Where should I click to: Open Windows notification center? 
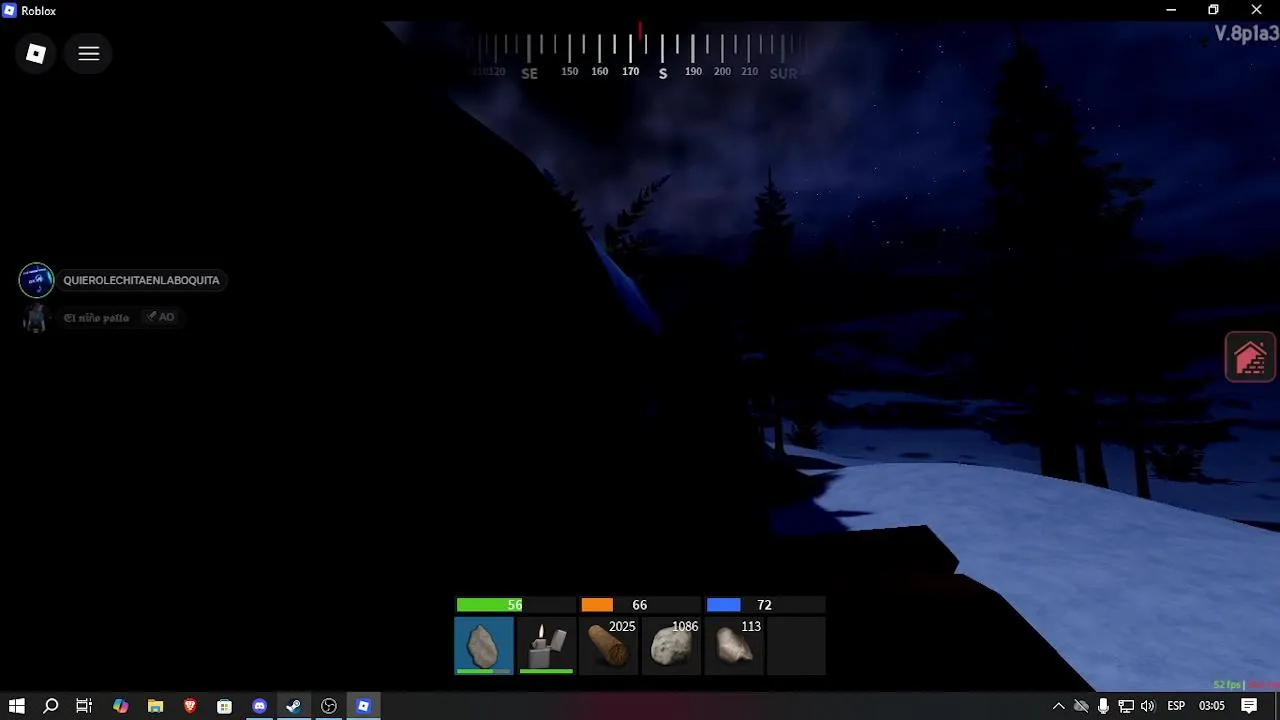click(x=1249, y=706)
